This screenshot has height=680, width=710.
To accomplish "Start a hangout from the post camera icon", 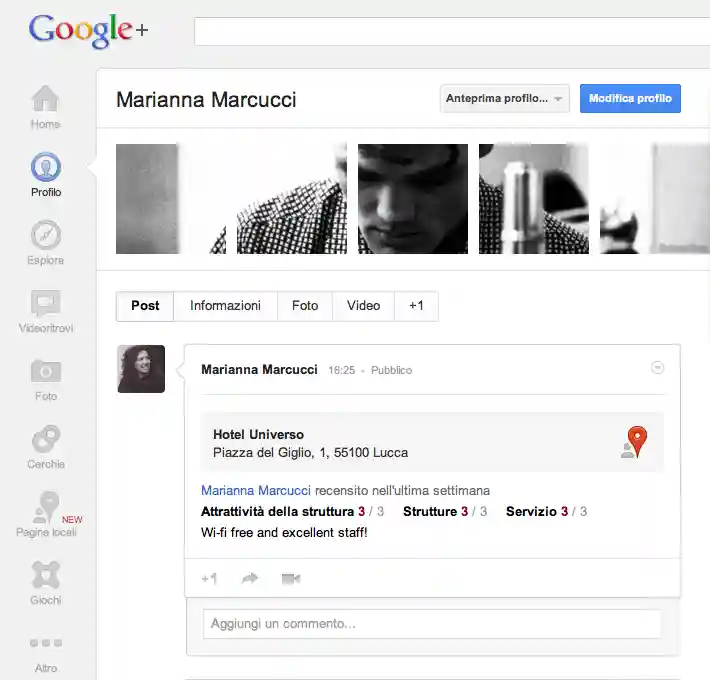I will point(291,579).
